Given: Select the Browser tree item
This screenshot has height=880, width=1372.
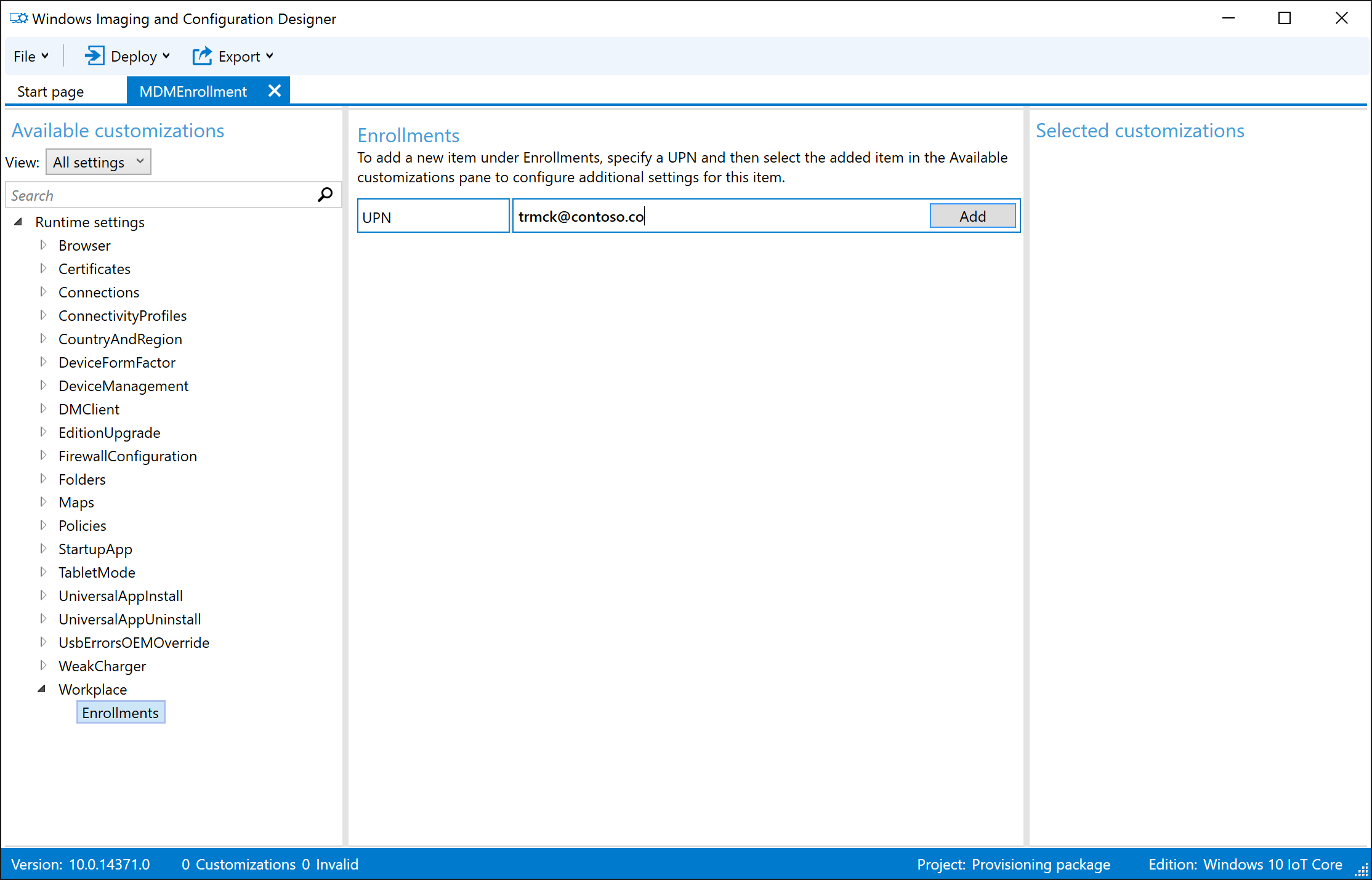Looking at the screenshot, I should pos(85,245).
